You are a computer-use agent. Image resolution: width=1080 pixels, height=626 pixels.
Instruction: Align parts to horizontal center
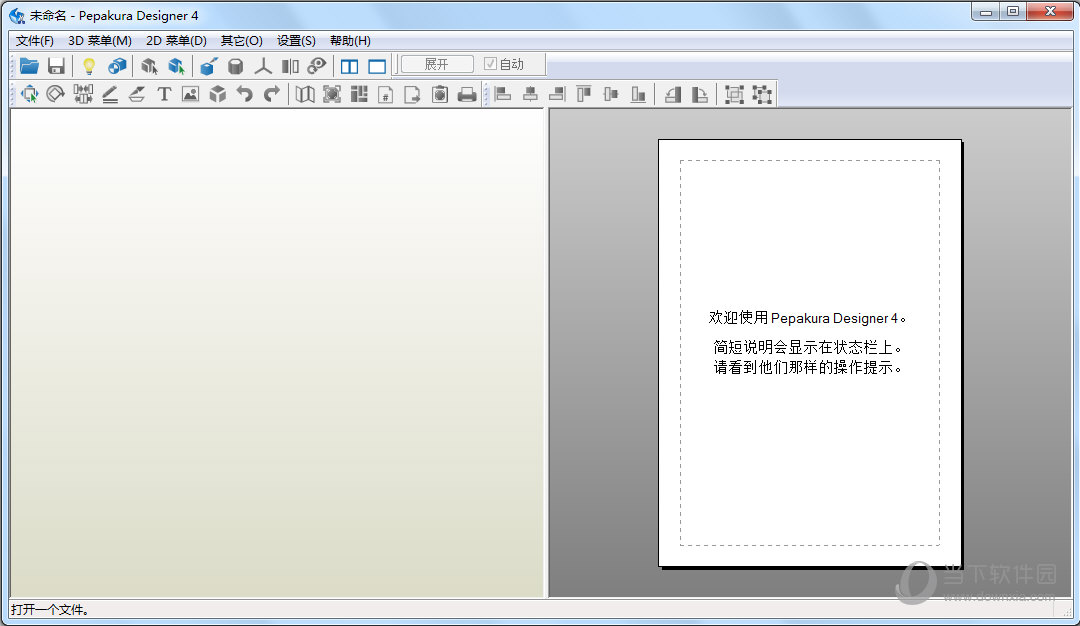pyautogui.click(x=530, y=94)
